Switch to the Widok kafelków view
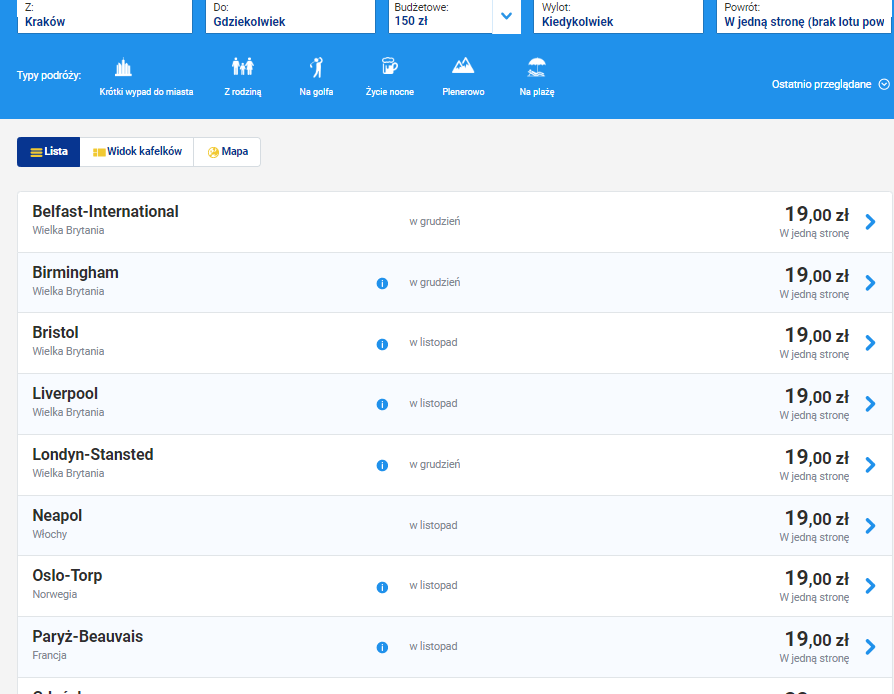 tap(137, 152)
